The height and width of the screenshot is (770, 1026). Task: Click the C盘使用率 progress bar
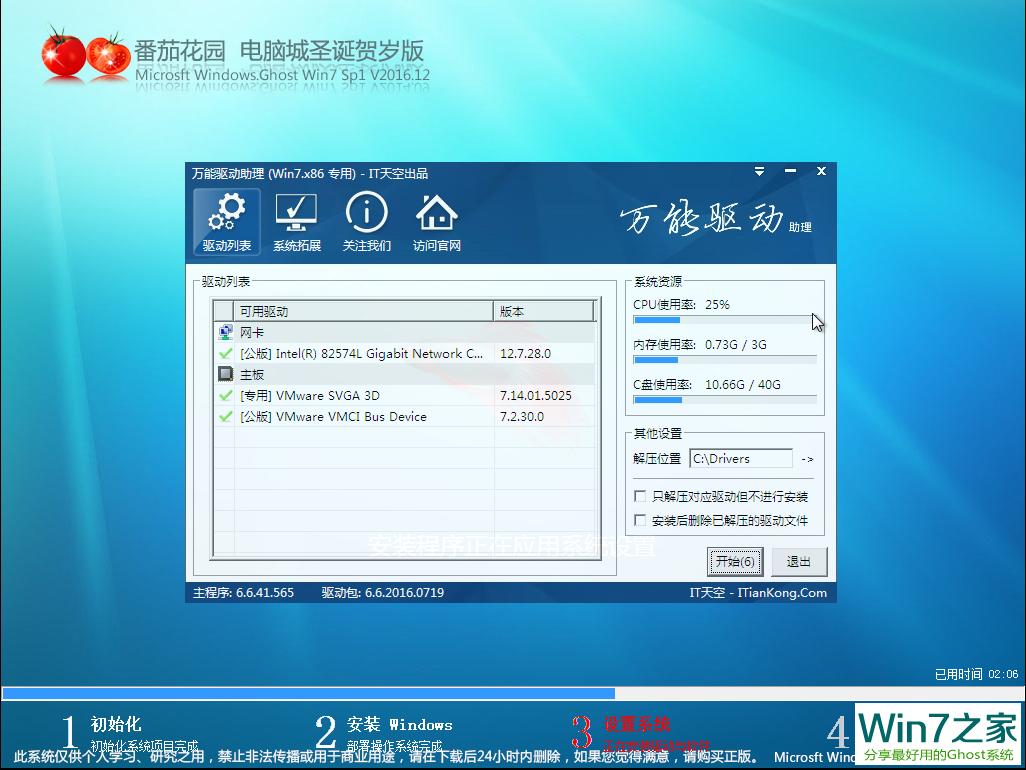point(724,400)
